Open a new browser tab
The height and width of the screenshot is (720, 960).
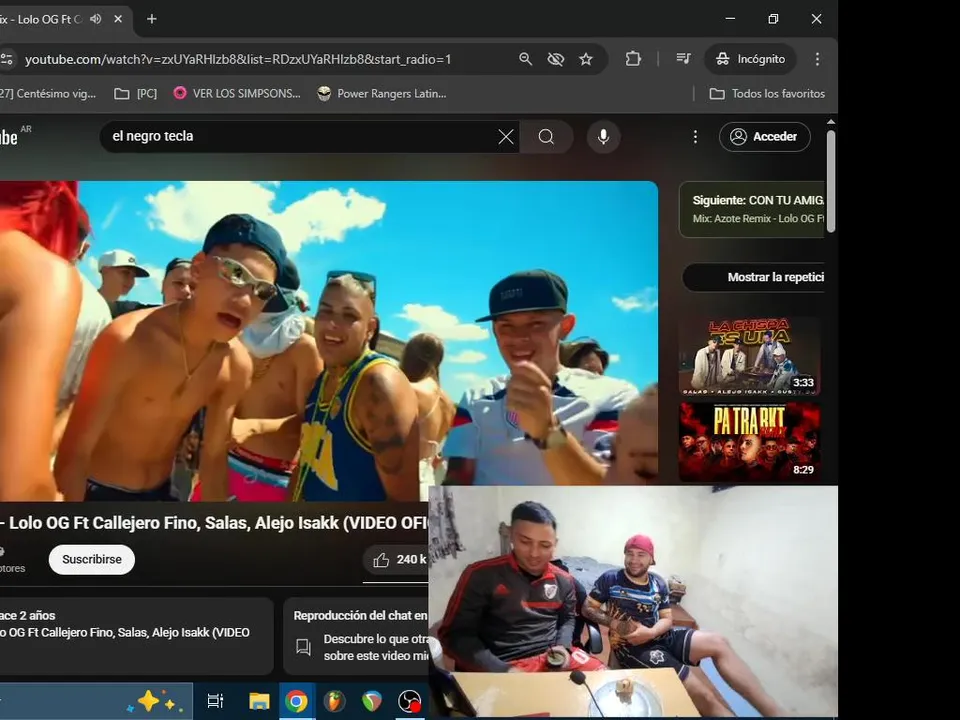point(152,19)
